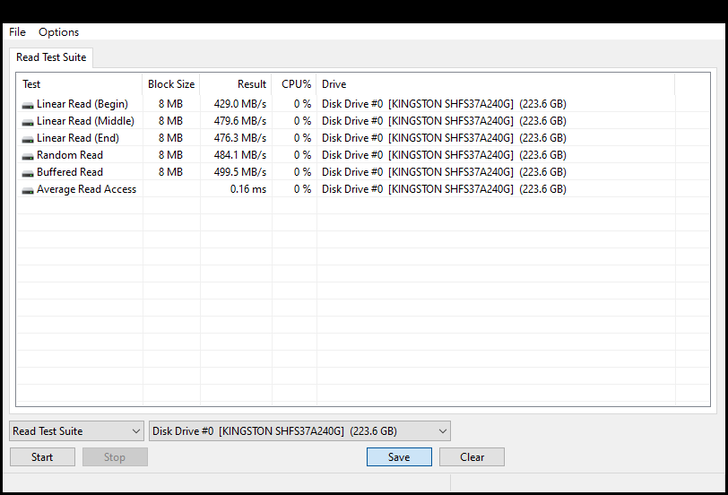The image size is (728, 495).
Task: Select the Random Read row label
Action: click(70, 155)
